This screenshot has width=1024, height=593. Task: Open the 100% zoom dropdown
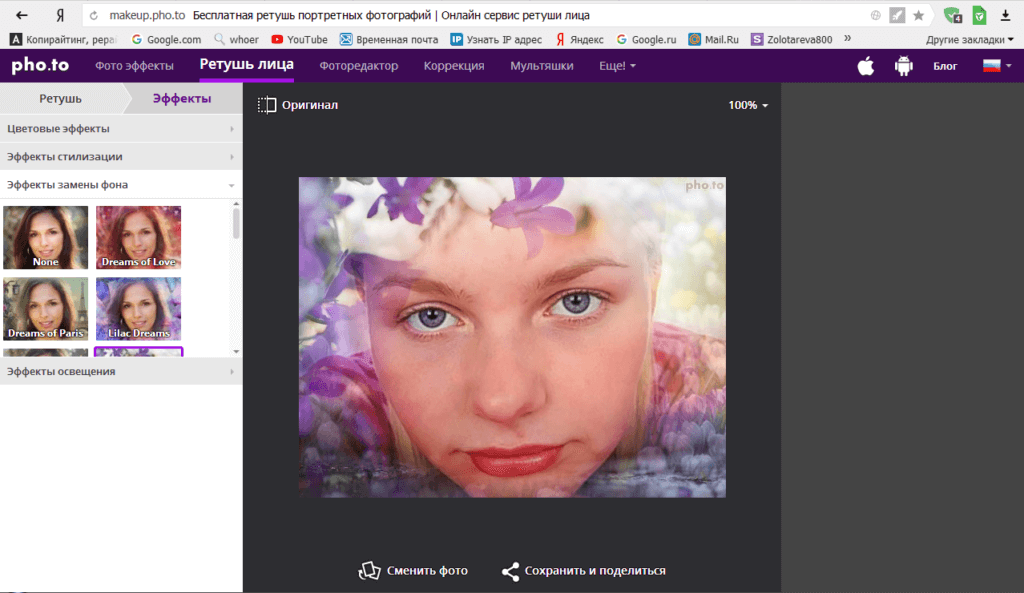point(748,105)
